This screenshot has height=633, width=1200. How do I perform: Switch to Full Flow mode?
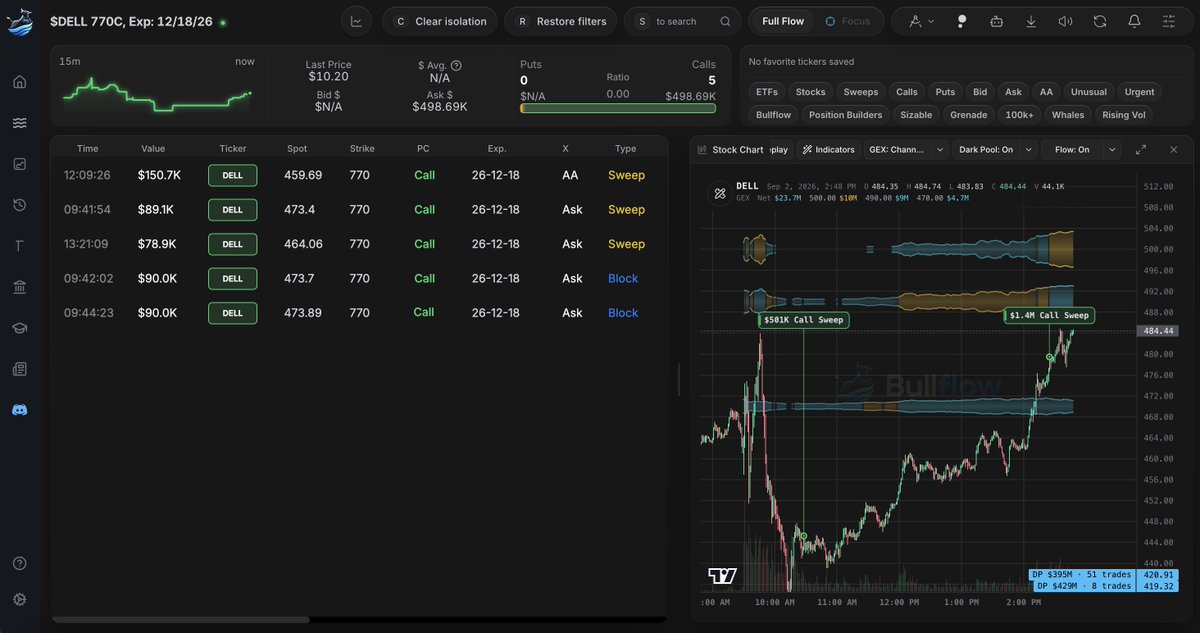click(x=783, y=21)
